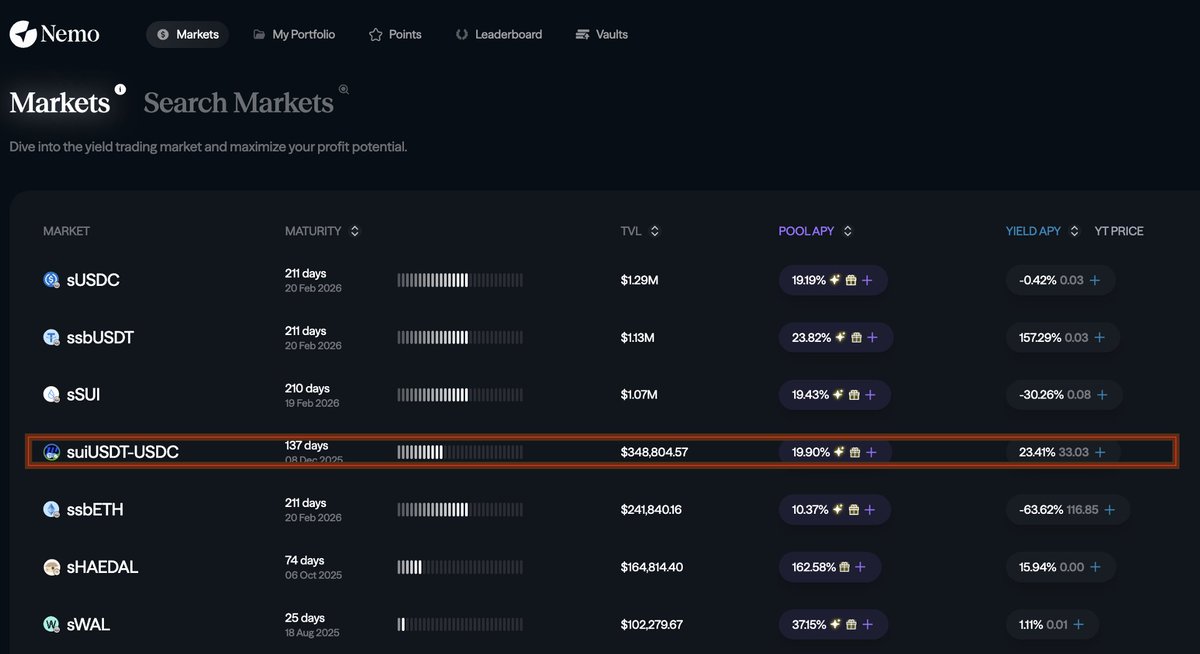The height and width of the screenshot is (654, 1200).
Task: Click plus in sSUI Pool APY
Action: coord(870,395)
